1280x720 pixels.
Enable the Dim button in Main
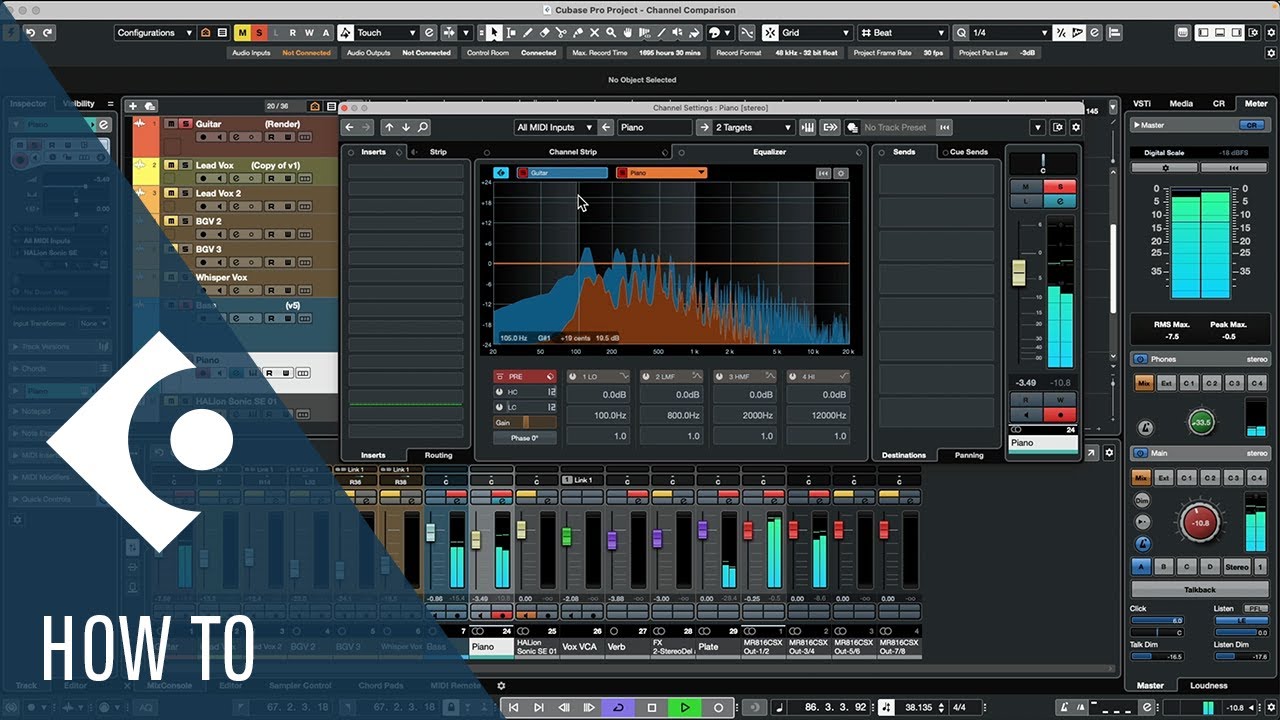tap(1142, 499)
